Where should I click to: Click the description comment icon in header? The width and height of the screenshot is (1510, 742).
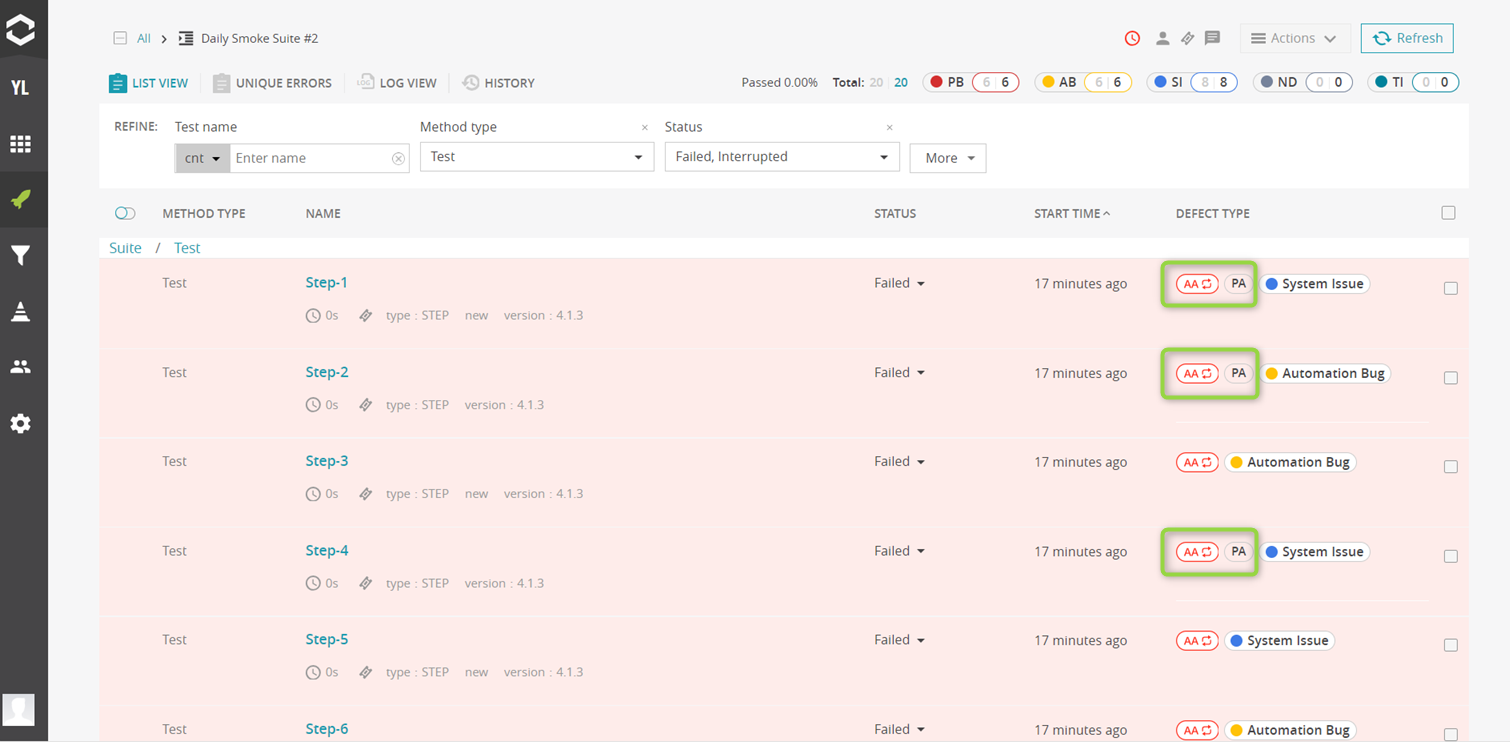pos(1212,38)
